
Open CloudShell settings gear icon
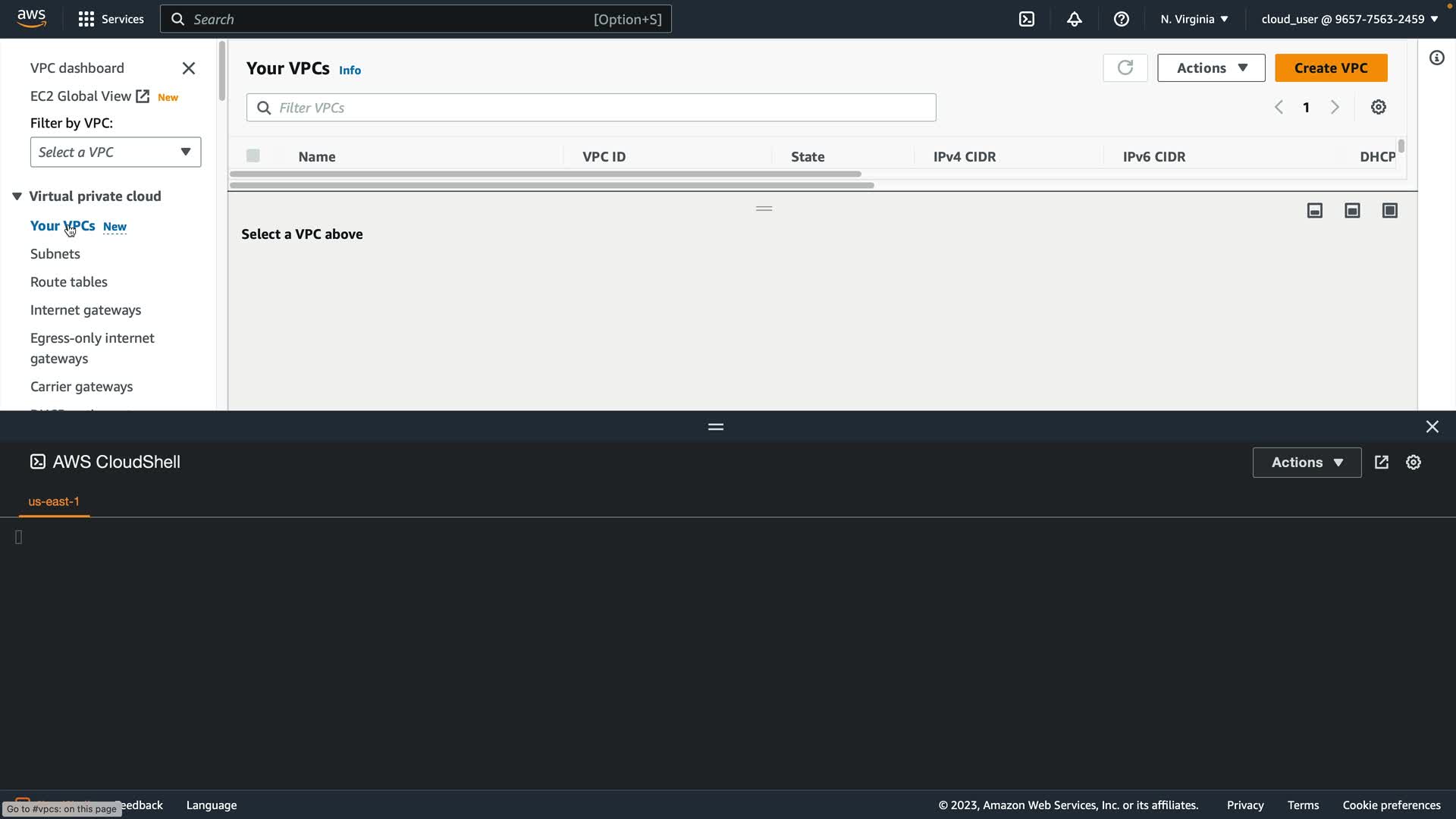[1413, 462]
